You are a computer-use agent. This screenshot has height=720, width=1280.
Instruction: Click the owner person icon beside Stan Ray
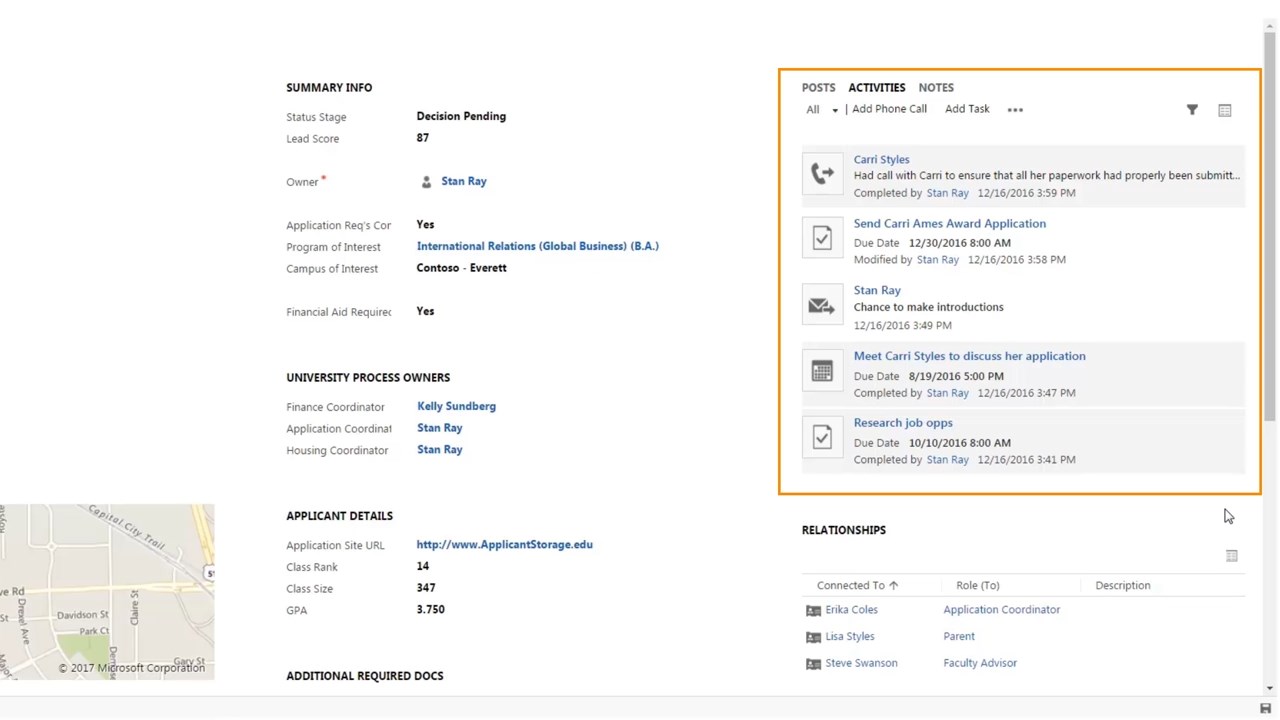coord(426,182)
